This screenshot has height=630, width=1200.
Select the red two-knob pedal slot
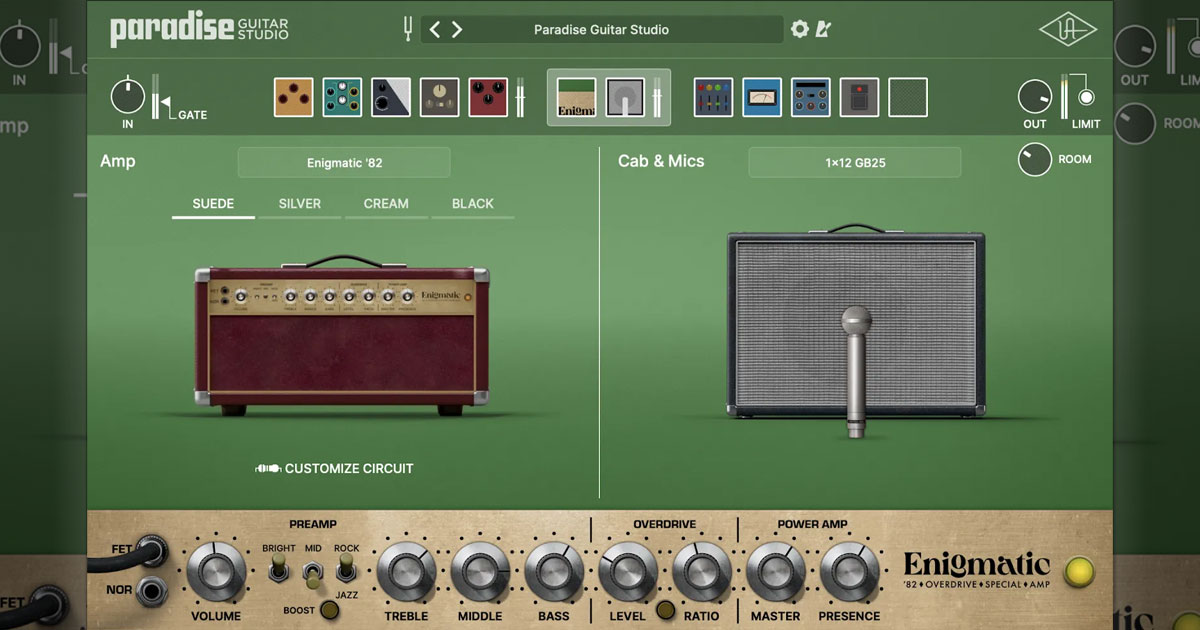489,98
